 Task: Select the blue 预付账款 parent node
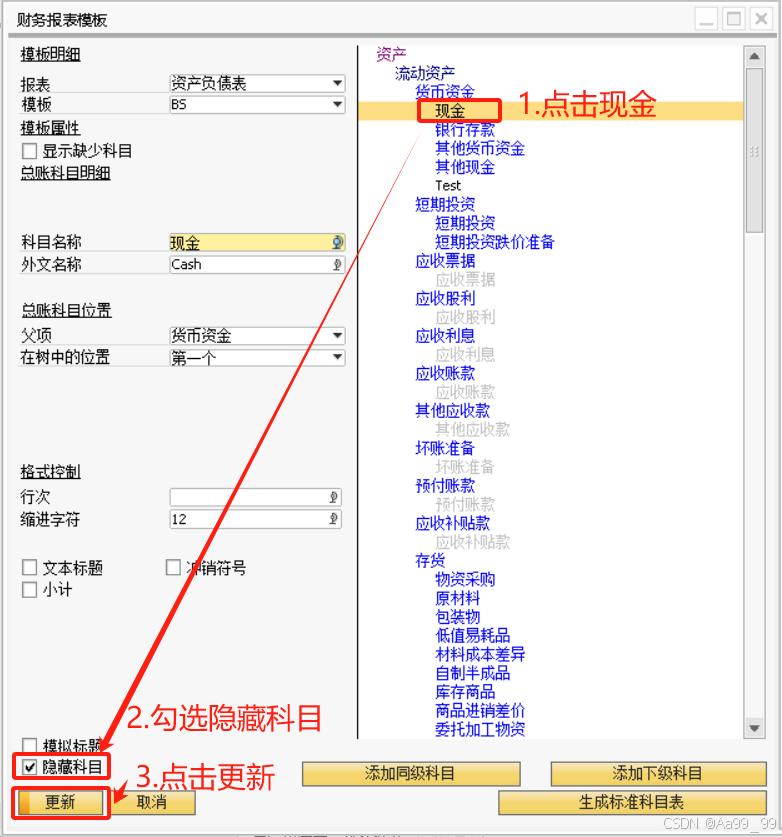click(x=445, y=486)
